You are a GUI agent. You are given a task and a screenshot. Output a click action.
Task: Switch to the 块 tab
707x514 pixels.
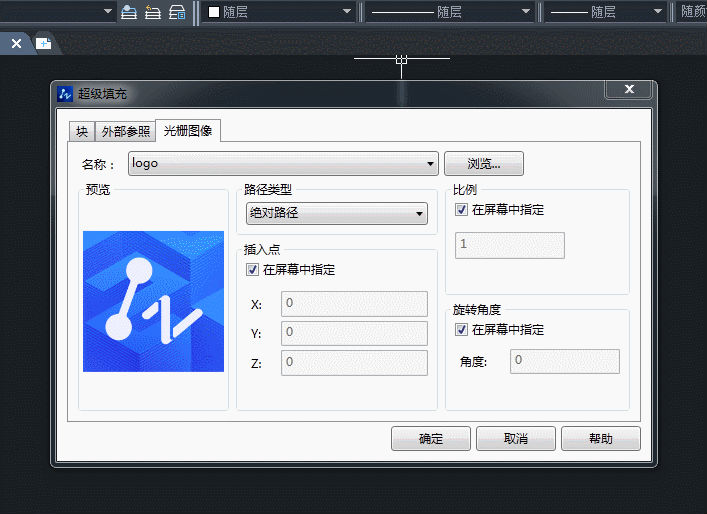point(82,131)
